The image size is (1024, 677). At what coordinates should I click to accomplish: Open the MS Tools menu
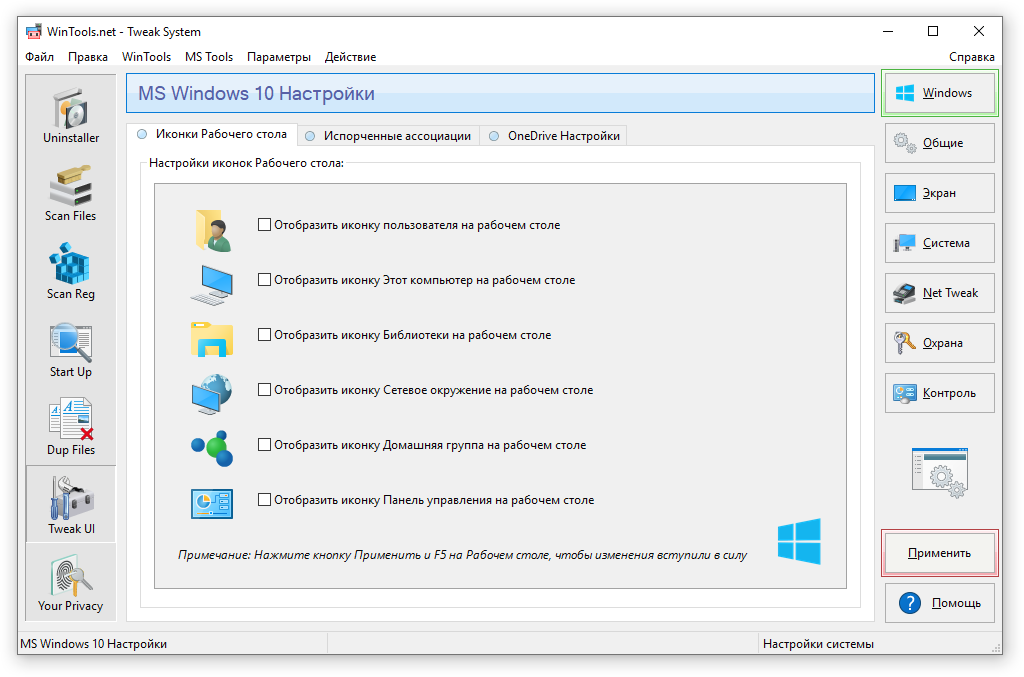209,57
